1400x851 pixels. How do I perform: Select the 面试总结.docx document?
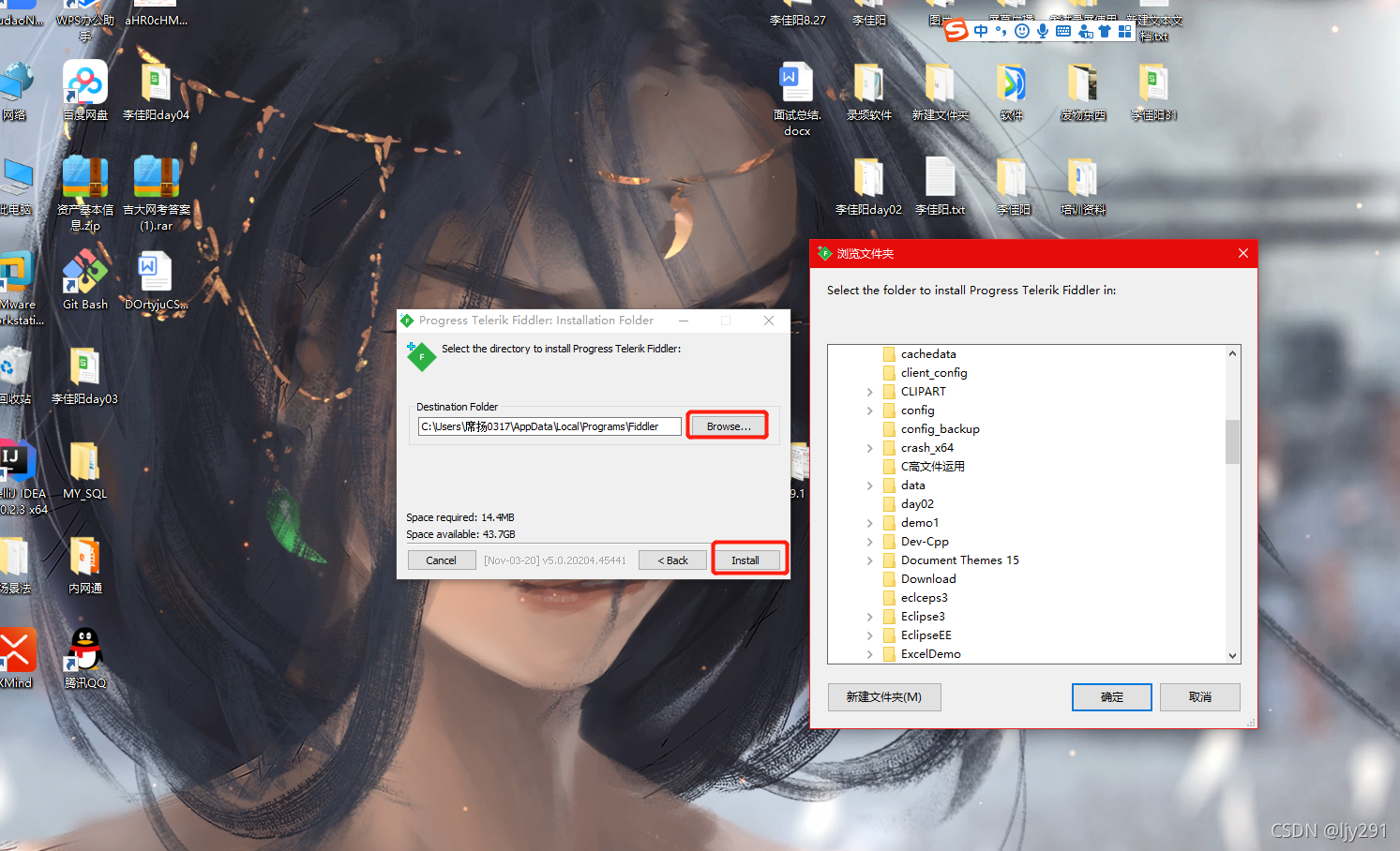797,98
